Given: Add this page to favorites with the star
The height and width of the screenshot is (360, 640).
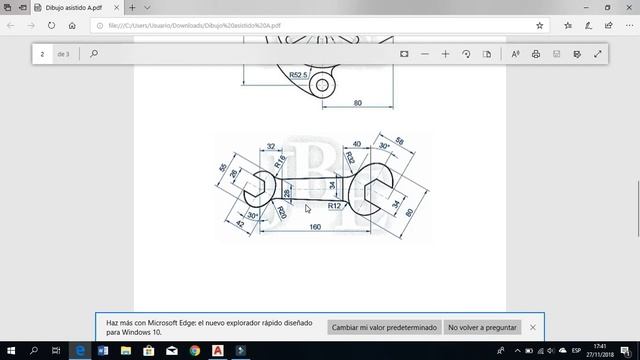Looking at the screenshot, I should click(x=540, y=25).
